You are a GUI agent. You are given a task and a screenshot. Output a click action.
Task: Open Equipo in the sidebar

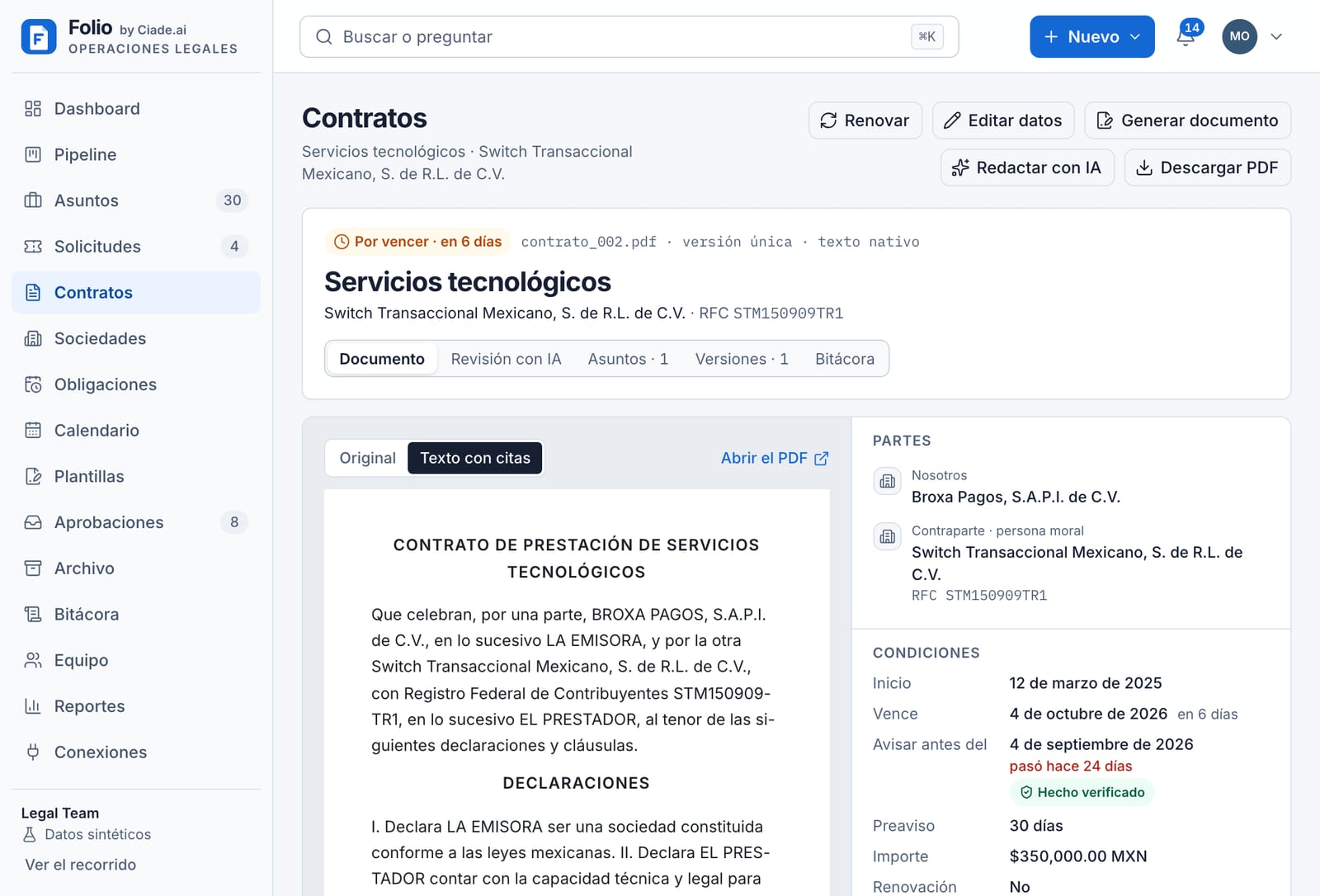136,660
